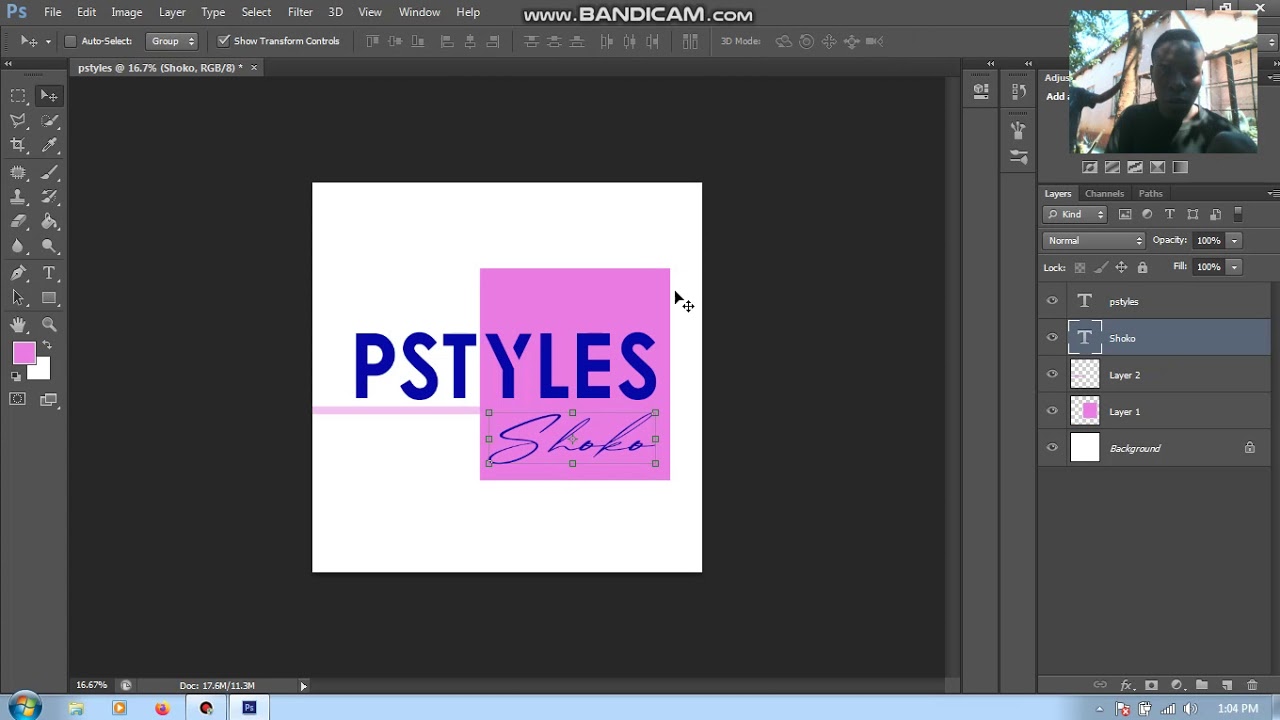The width and height of the screenshot is (1280, 720).
Task: Toggle lock all for layer
Action: (1142, 267)
